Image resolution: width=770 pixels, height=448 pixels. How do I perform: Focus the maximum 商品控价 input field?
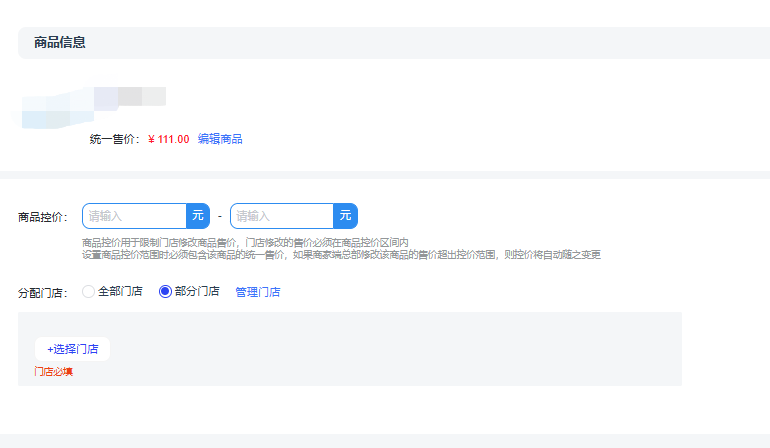[282, 216]
